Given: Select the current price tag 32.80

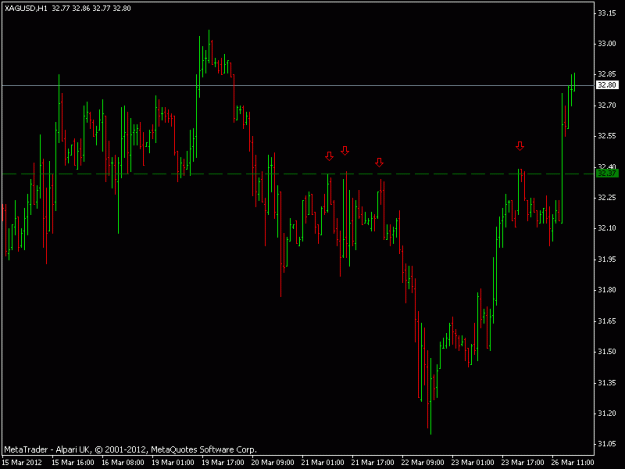Looking at the screenshot, I should [607, 85].
